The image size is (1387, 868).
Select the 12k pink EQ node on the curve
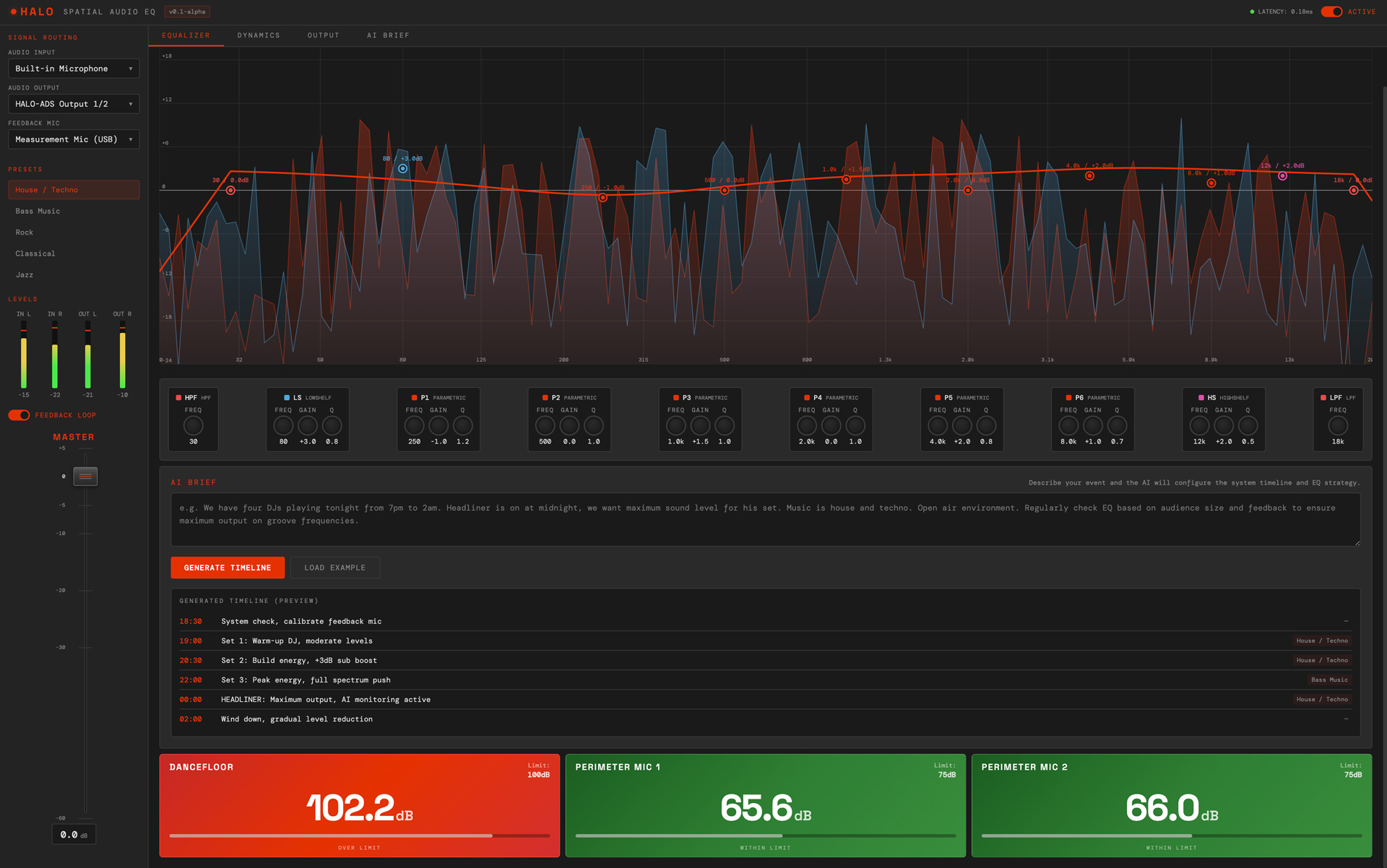click(1282, 176)
